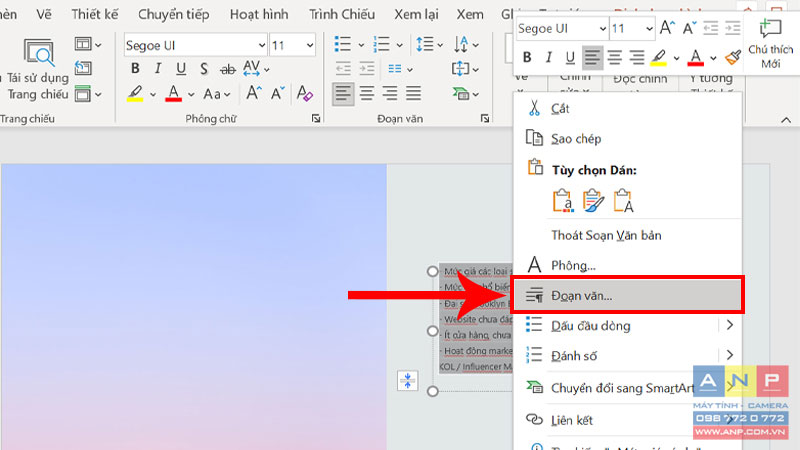Choose Thoát Soạn Văn bản
800x450 pixels.
tap(628, 235)
